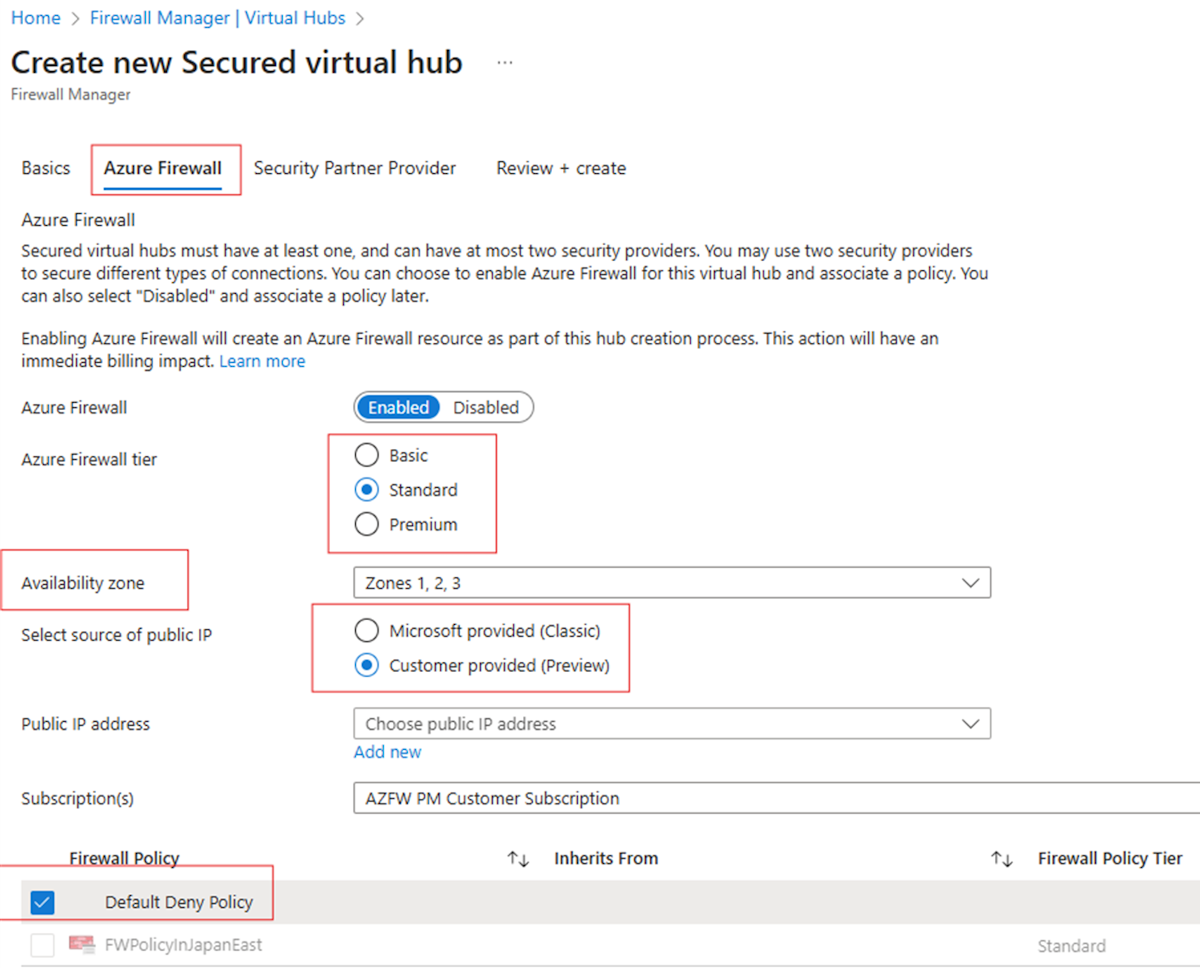Sort by the Inherits From column arrows
This screenshot has width=1200, height=968.
[x=1002, y=859]
